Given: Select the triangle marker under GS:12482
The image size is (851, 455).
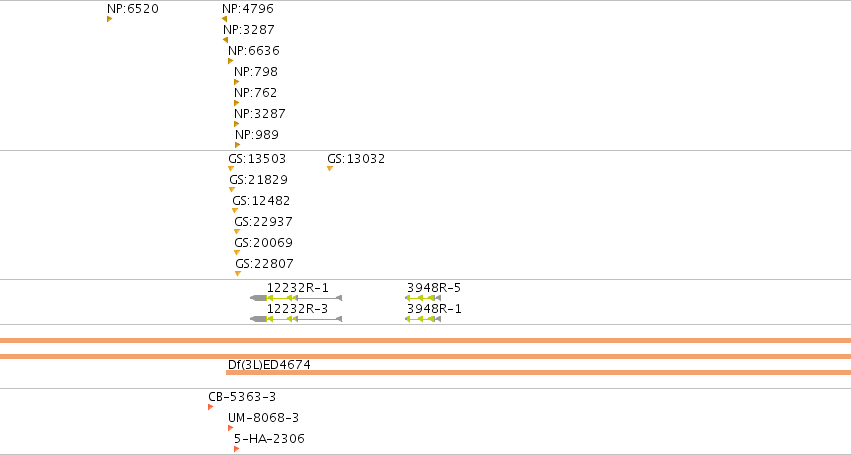Looking at the screenshot, I should 235,211.
